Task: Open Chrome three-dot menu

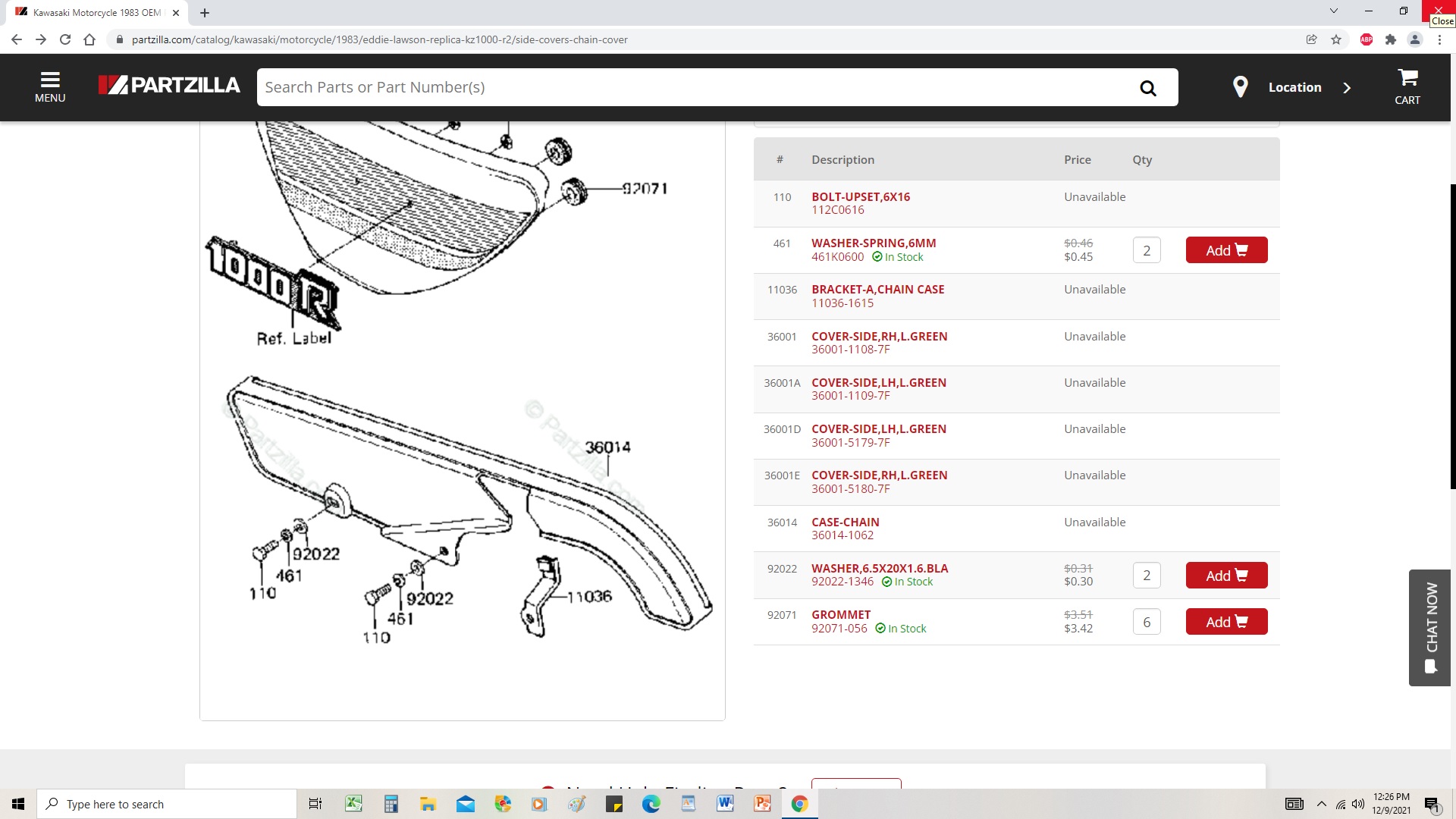Action: (x=1439, y=39)
